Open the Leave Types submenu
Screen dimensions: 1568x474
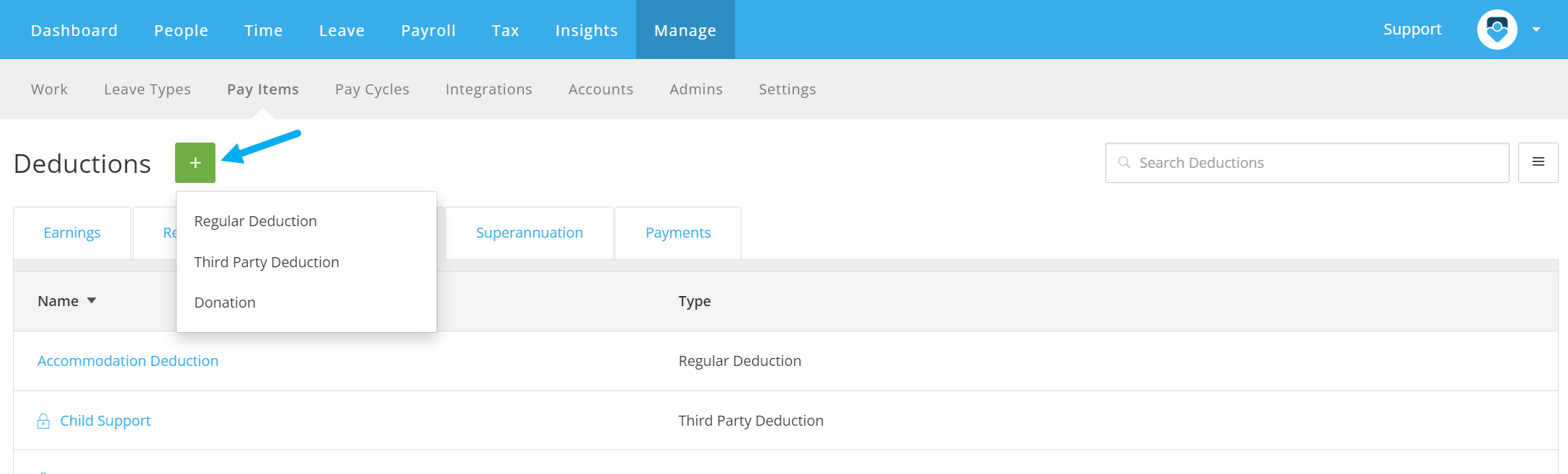[x=148, y=89]
